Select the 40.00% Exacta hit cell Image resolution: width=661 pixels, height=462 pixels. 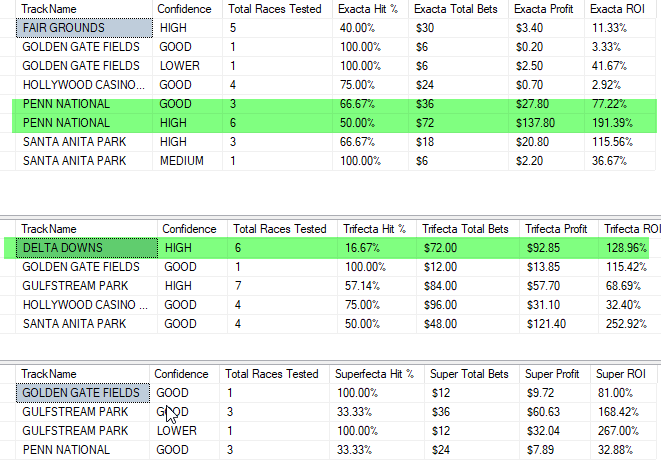pyautogui.click(x=370, y=28)
